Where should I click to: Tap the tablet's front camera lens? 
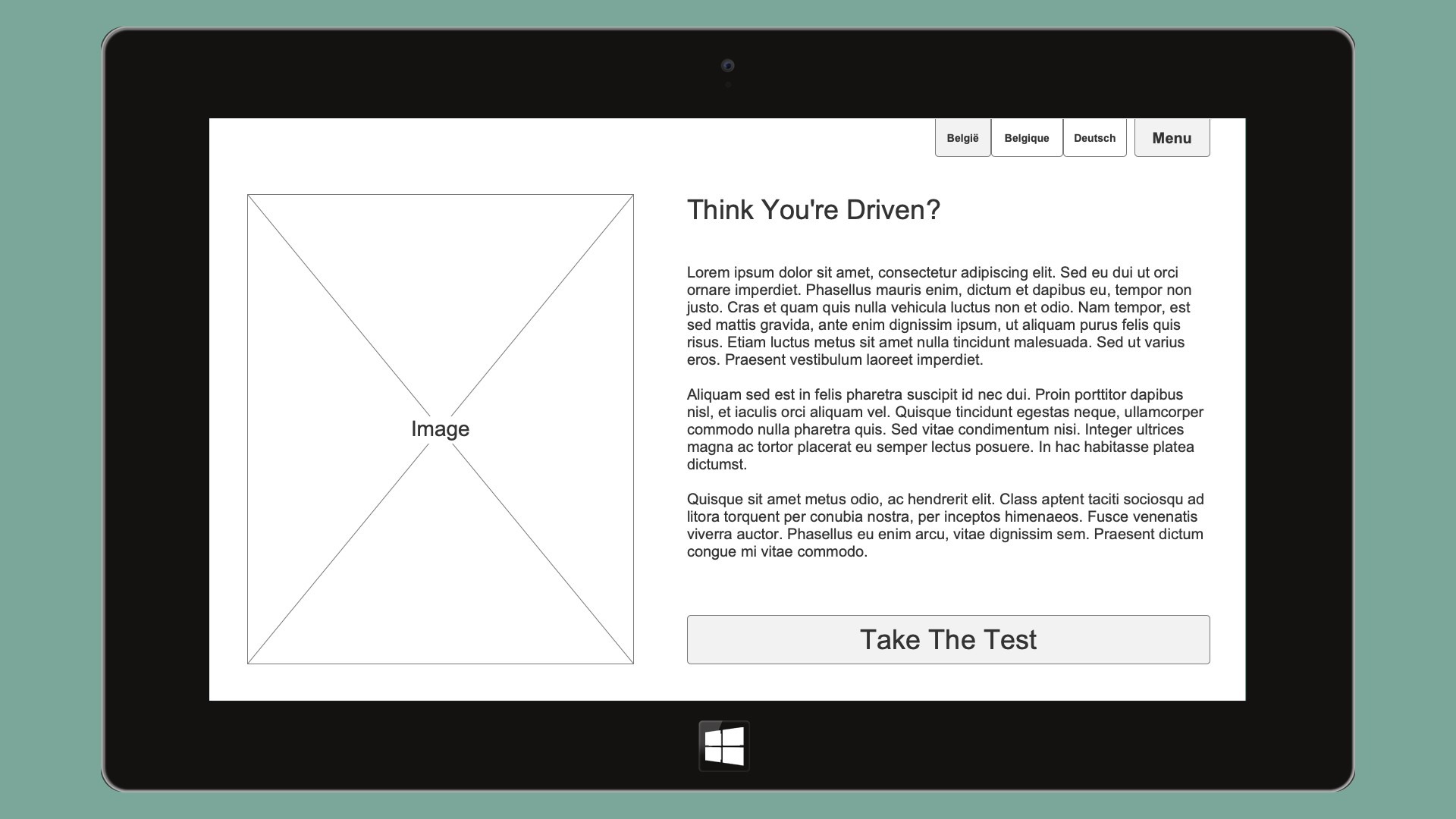point(727,66)
